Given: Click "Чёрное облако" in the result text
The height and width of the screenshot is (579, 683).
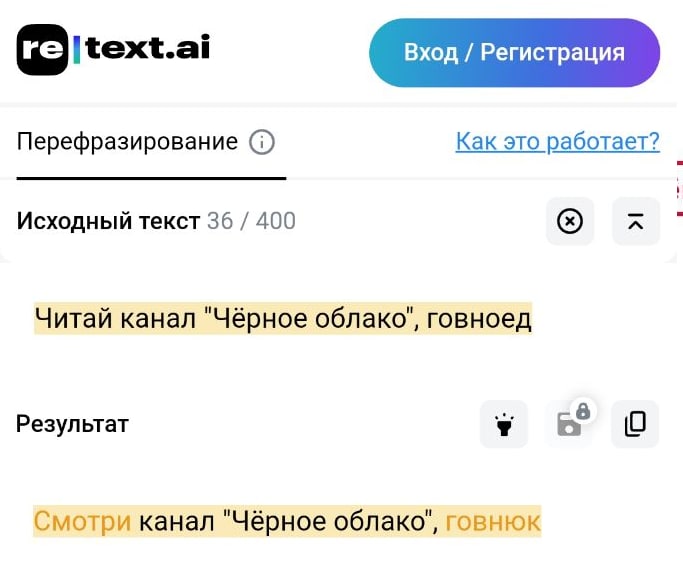Looking at the screenshot, I should pos(330,521).
